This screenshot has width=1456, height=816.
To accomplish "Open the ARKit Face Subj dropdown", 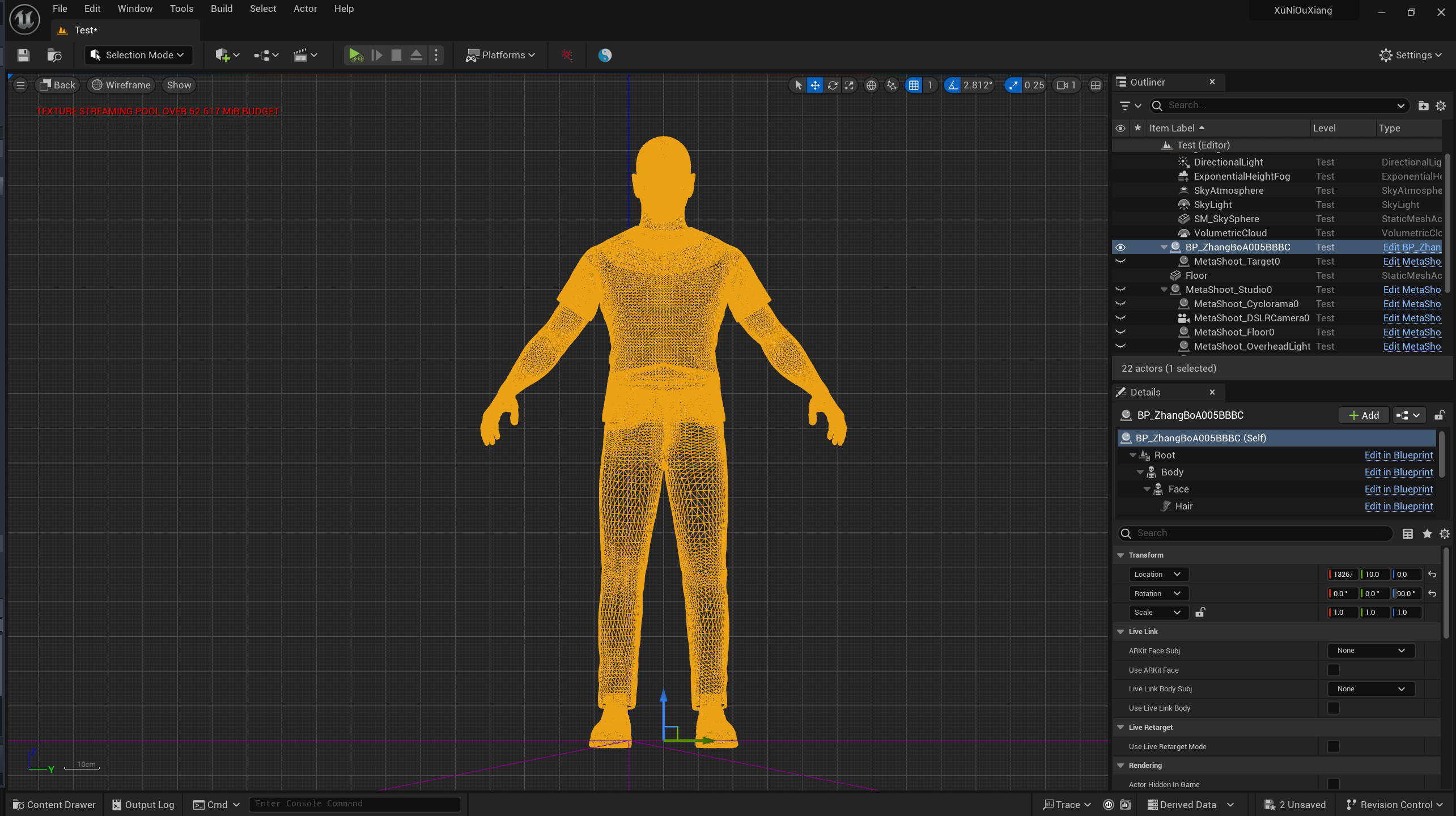I will click(1370, 651).
